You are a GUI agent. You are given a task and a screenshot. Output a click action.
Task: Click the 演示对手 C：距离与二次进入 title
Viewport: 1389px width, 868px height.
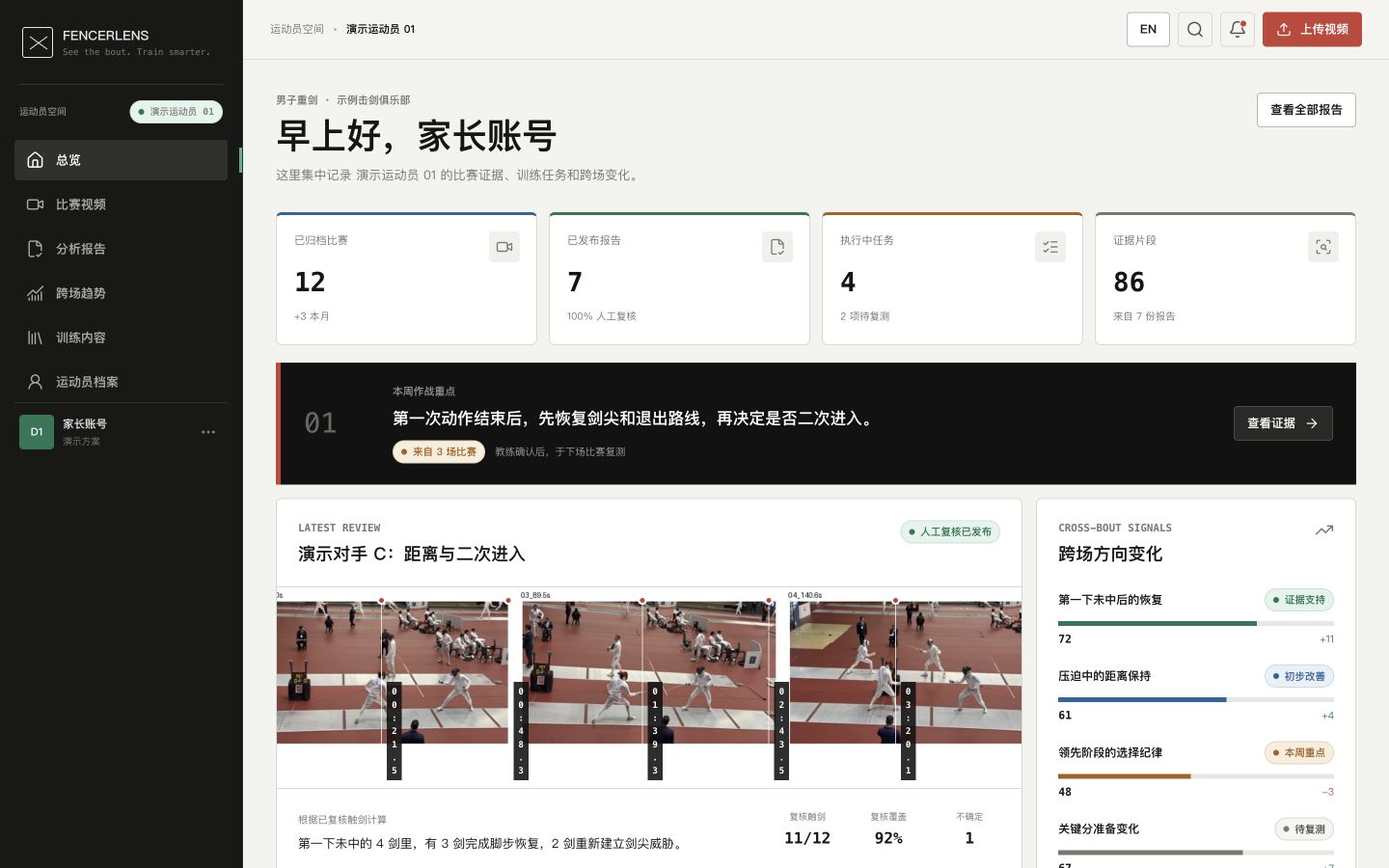click(x=412, y=554)
